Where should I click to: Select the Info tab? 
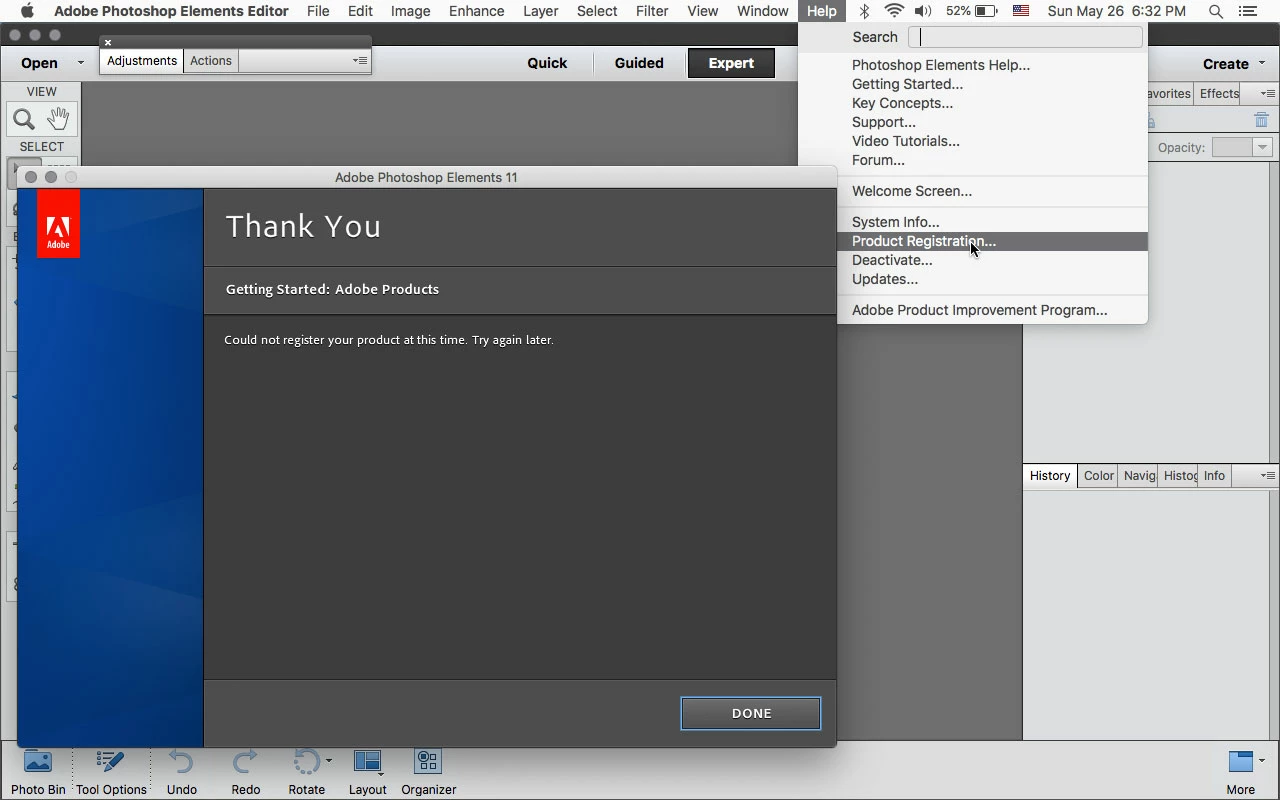1214,476
